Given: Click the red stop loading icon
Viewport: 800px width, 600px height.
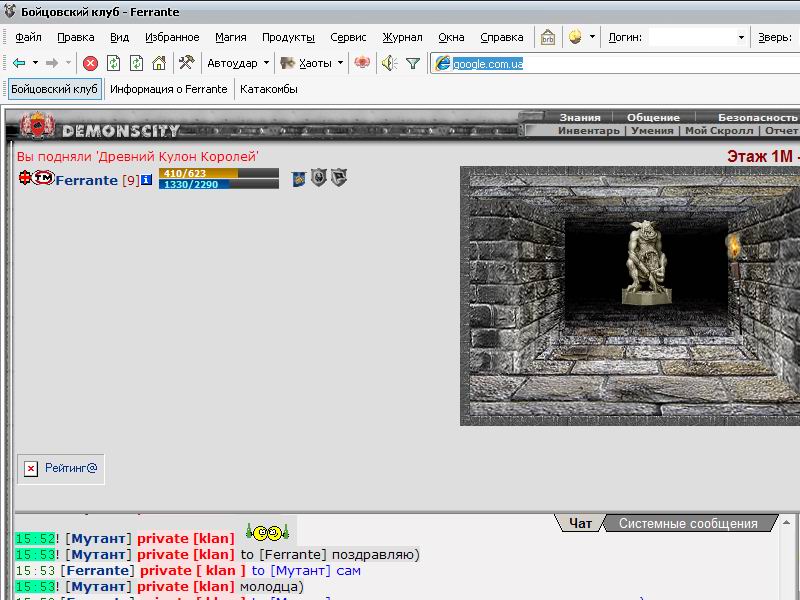Looking at the screenshot, I should click(x=90, y=63).
